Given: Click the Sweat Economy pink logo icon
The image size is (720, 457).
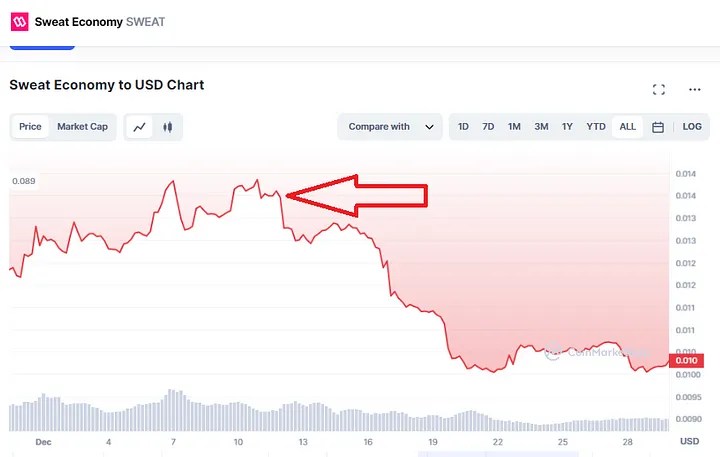Looking at the screenshot, I should pos(19,22).
